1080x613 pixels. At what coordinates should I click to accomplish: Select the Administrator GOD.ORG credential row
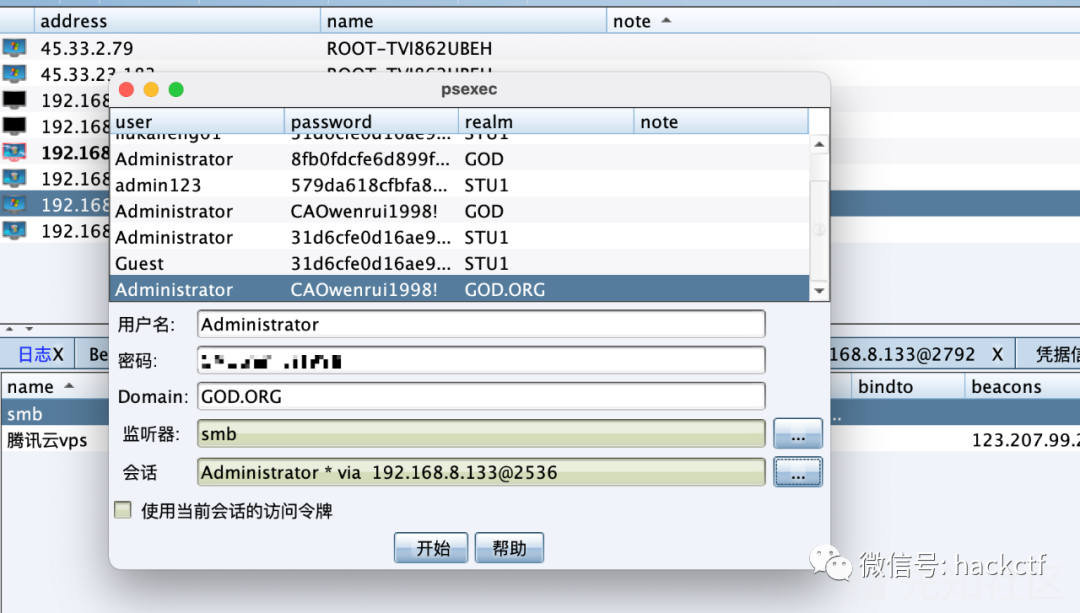[x=459, y=289]
